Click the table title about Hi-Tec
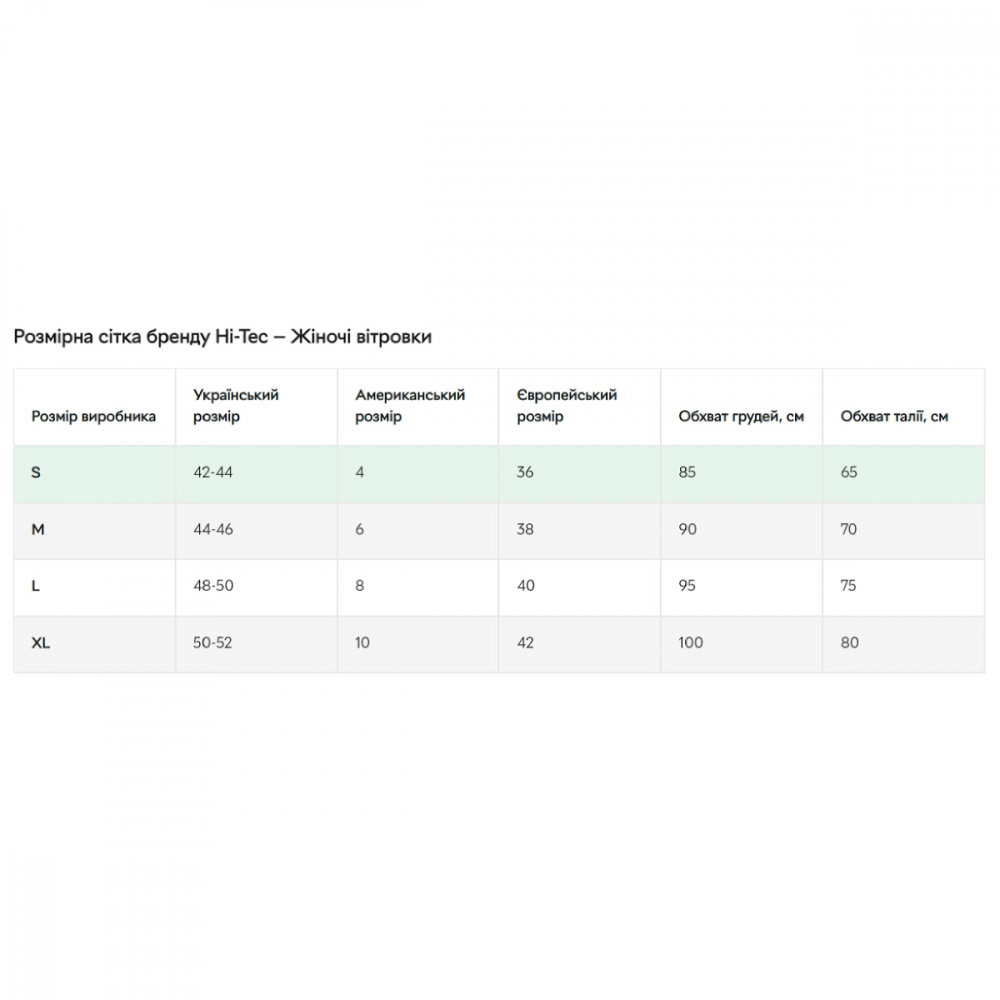This screenshot has height=1000, width=1000. coord(222,337)
